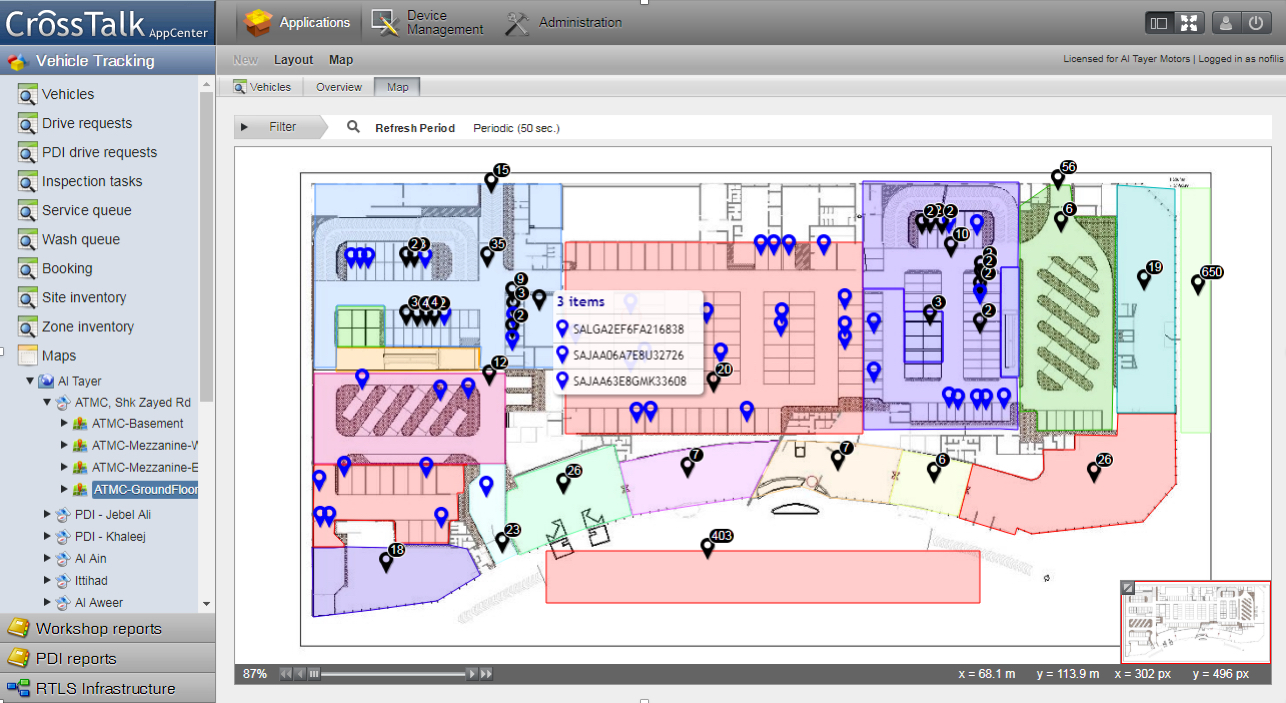Expand PDI - Khaleej node
Viewport: 1286px width, 703px height.
pyautogui.click(x=47, y=536)
